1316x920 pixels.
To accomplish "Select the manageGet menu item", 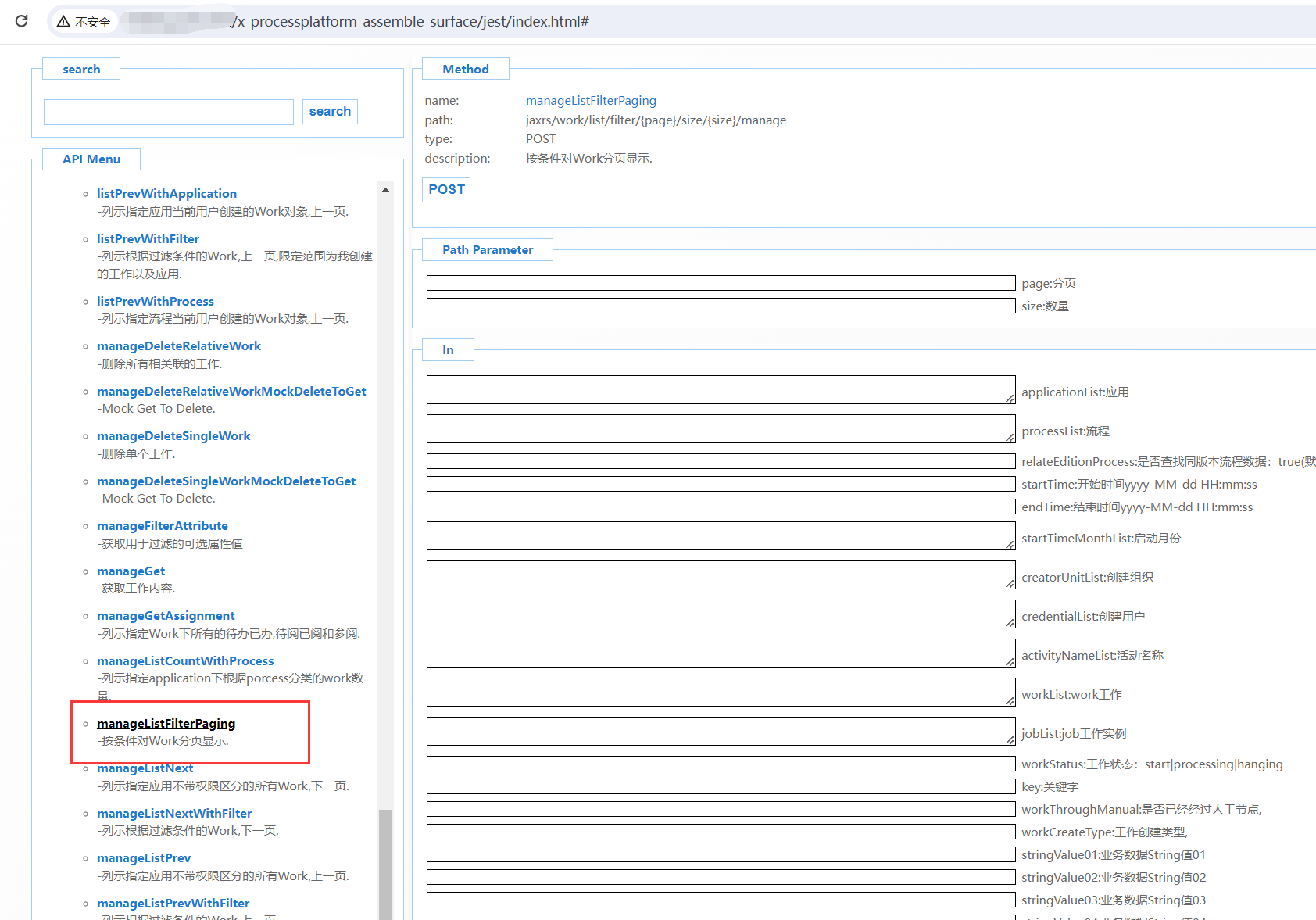I will (131, 571).
